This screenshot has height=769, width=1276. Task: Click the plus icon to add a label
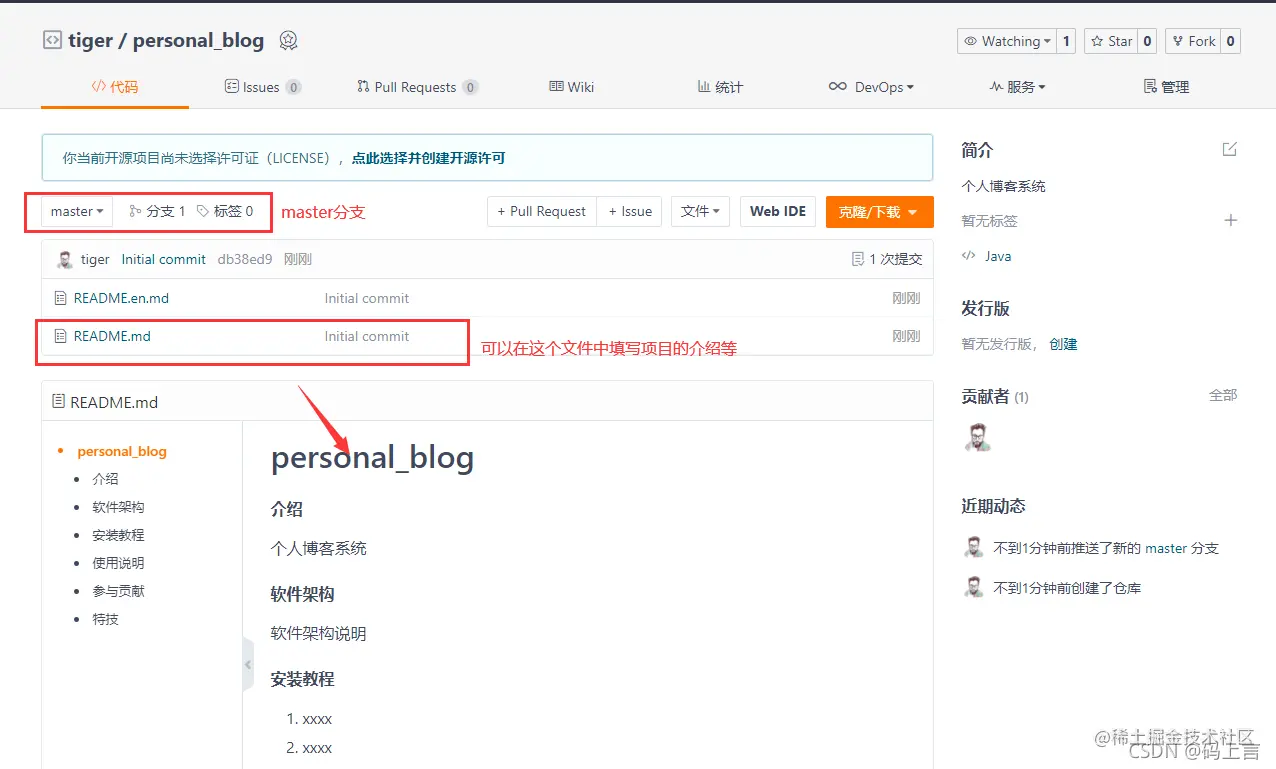(1231, 220)
